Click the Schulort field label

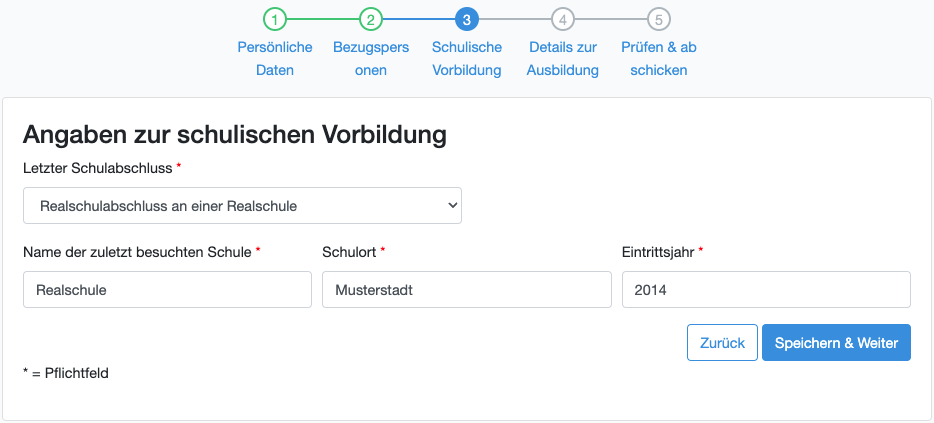pos(349,252)
